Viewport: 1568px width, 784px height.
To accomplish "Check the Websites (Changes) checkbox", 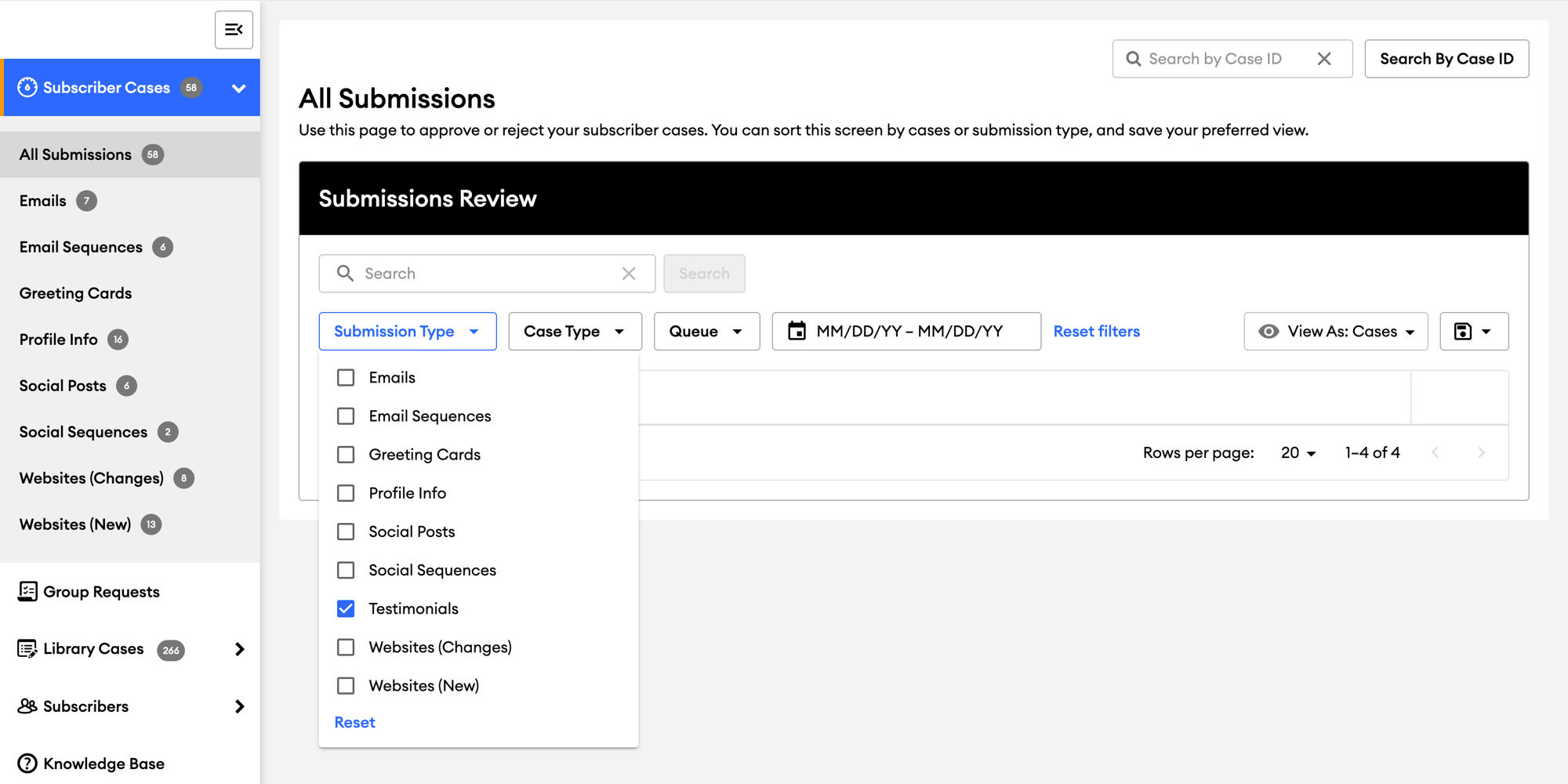I will coord(346,647).
